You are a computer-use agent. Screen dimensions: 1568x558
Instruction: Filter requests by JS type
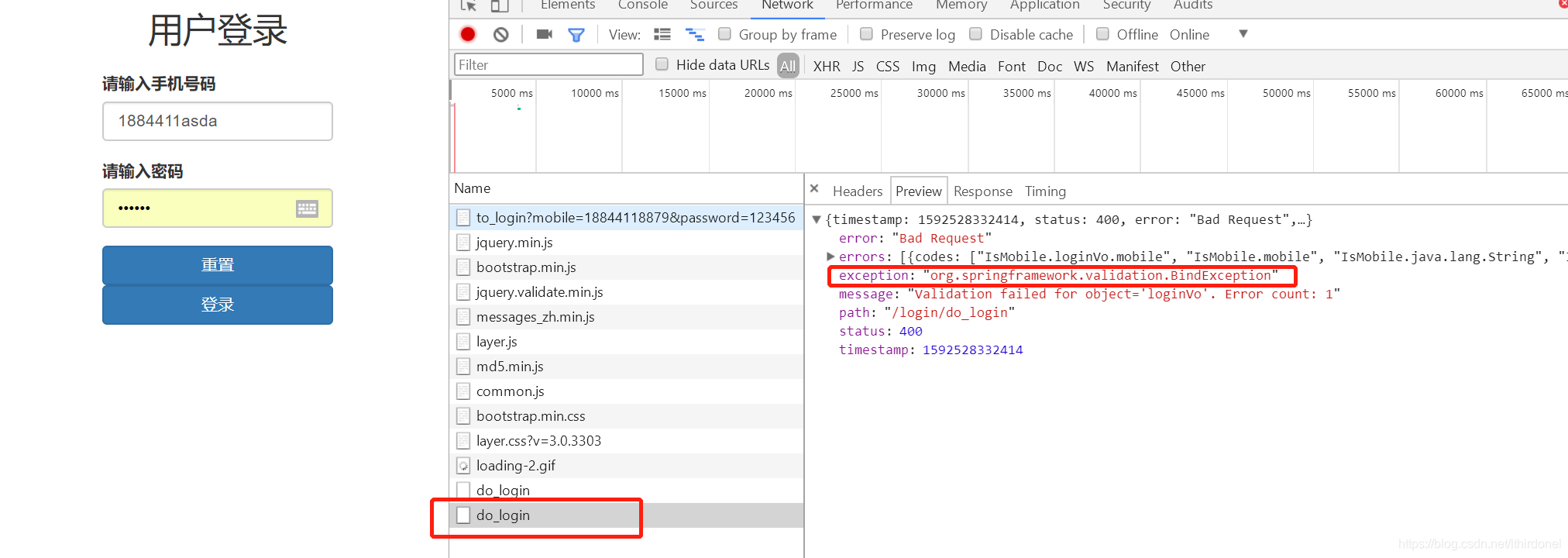click(x=858, y=67)
